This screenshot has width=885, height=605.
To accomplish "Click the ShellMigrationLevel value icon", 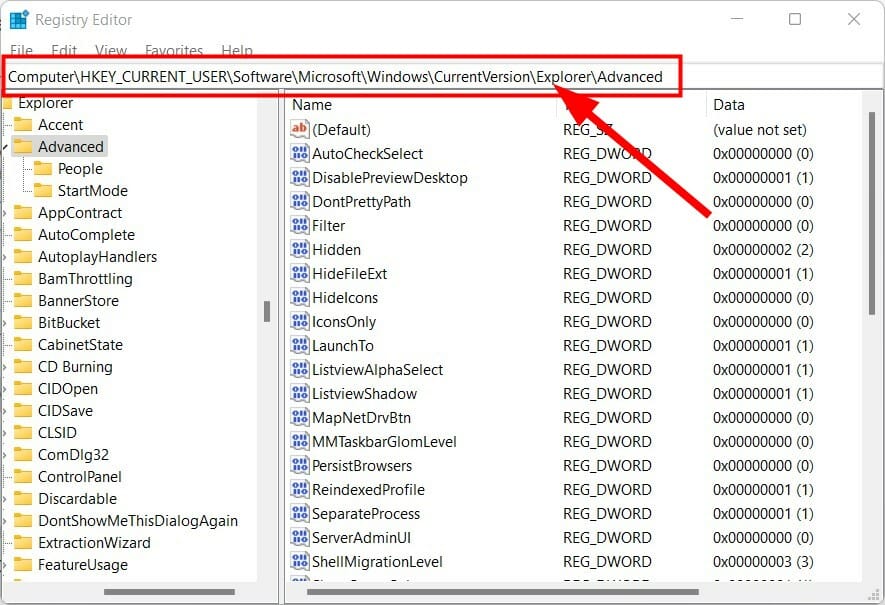I will pos(300,561).
